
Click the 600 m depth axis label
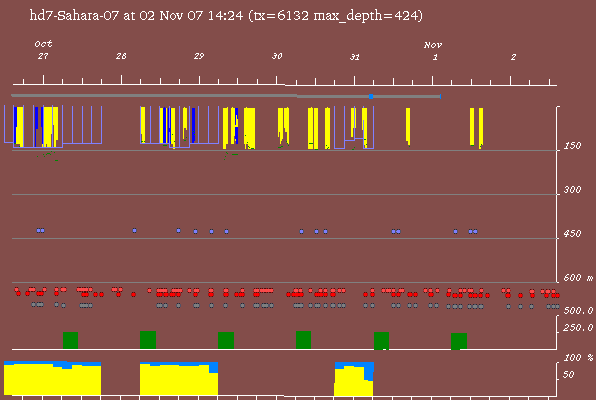(578, 278)
